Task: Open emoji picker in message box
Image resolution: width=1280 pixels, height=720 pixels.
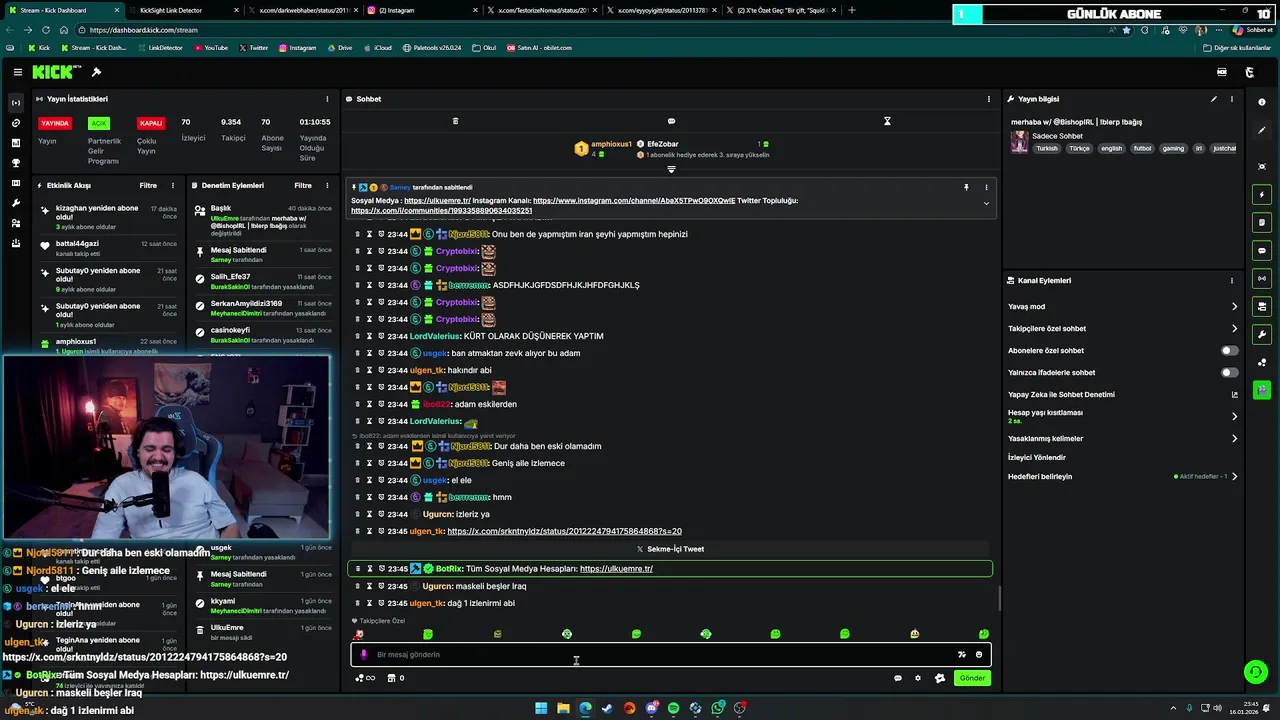Action: point(979,655)
